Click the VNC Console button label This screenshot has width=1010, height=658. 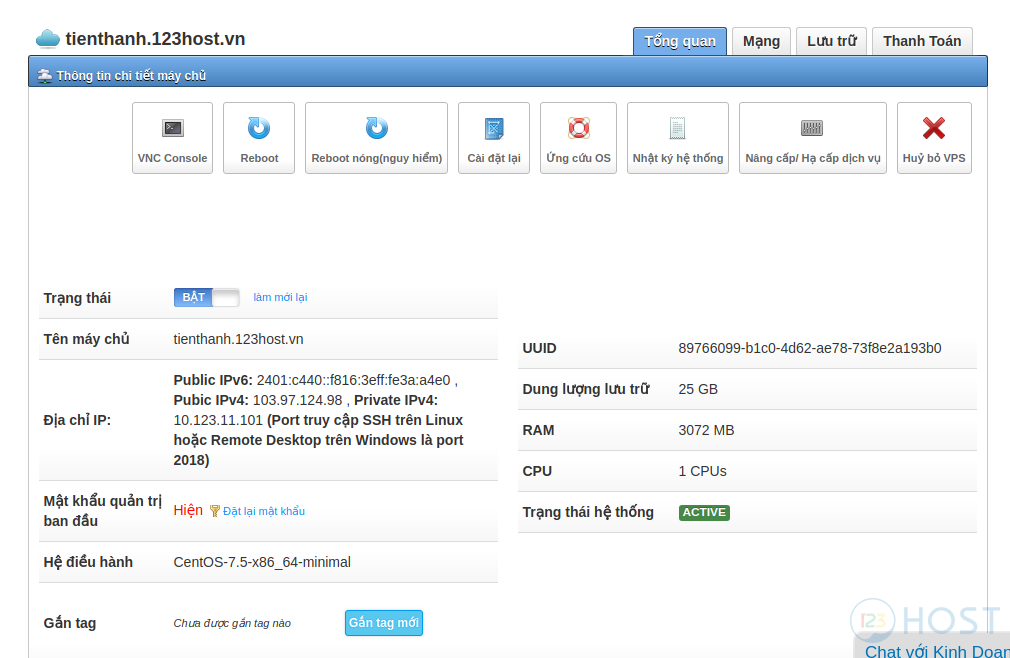[173, 158]
